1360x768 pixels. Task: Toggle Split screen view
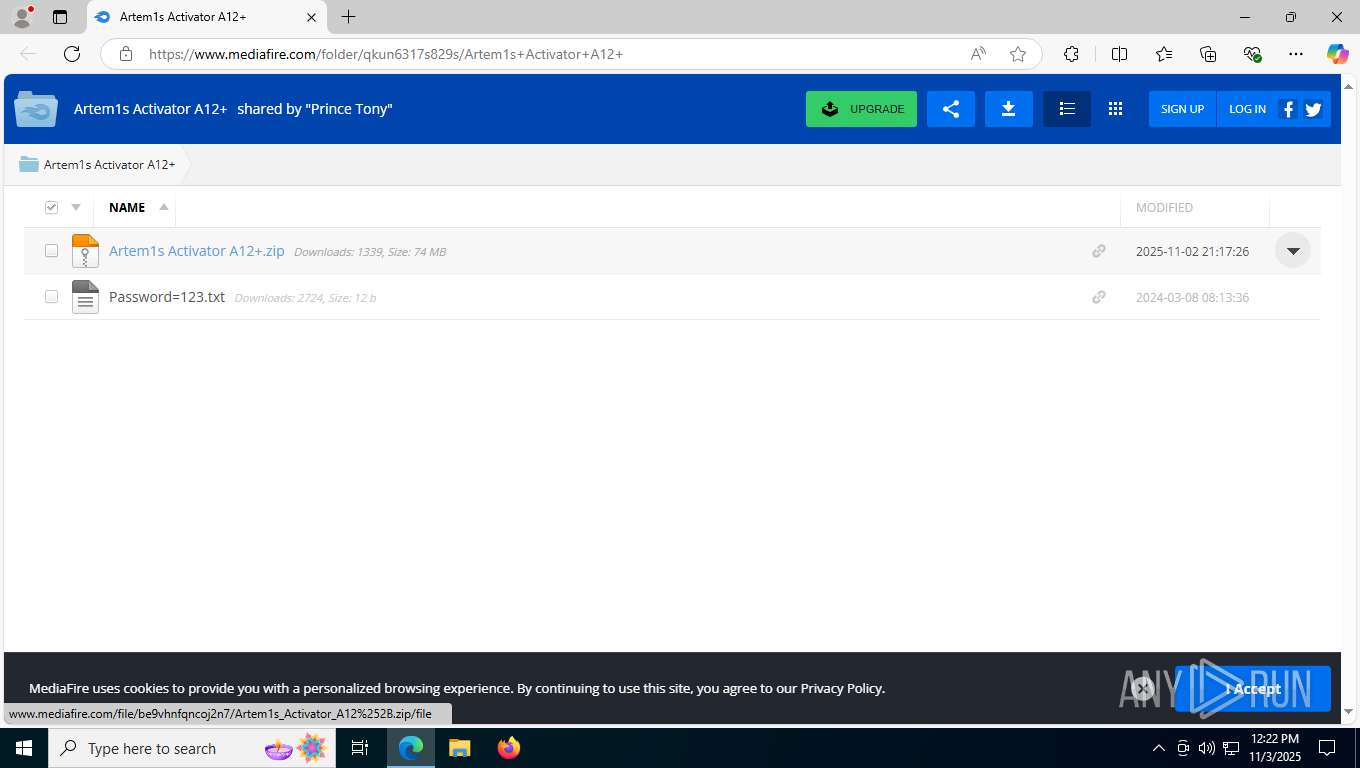[x=1119, y=54]
